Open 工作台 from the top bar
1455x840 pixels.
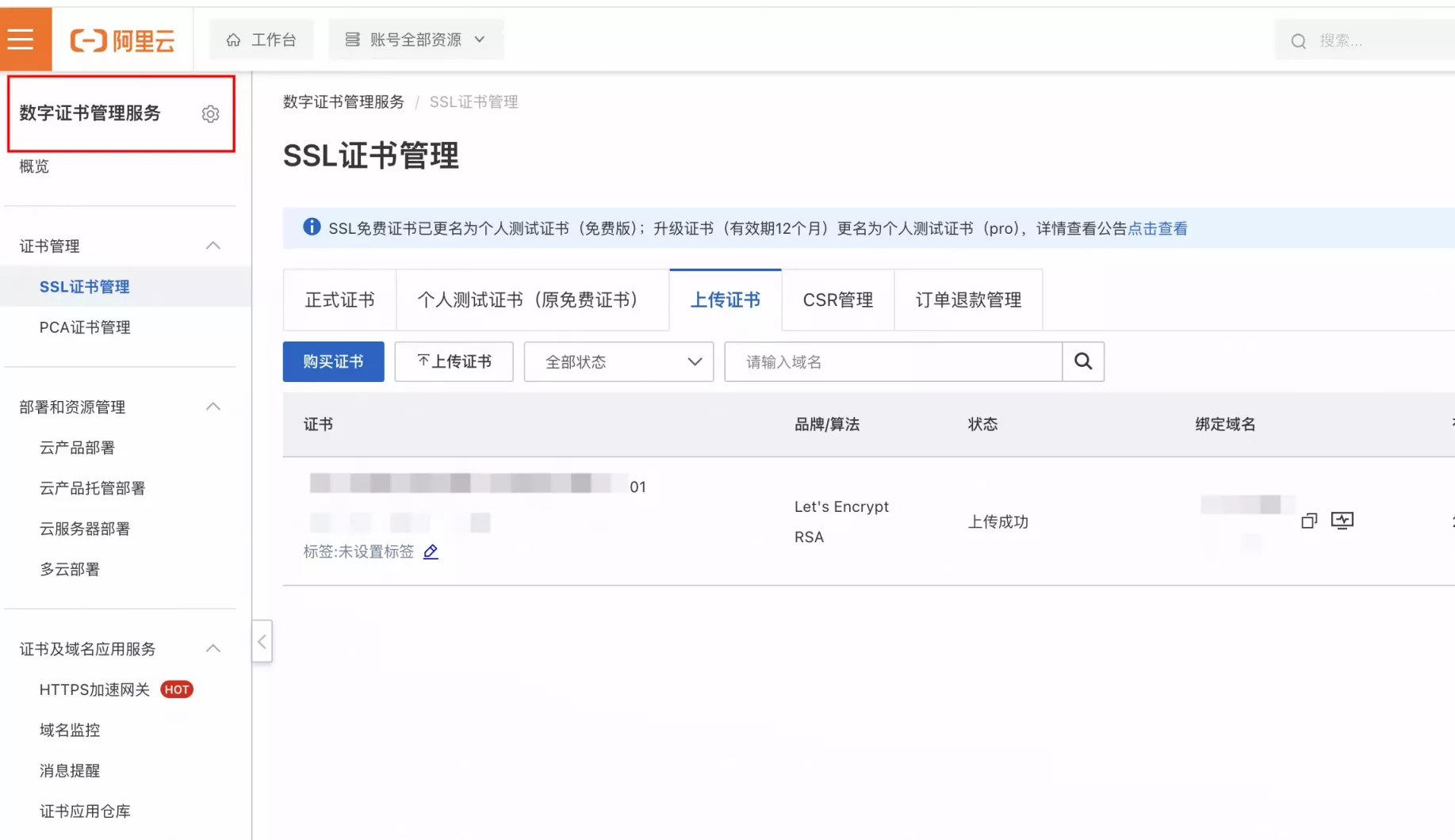(261, 40)
